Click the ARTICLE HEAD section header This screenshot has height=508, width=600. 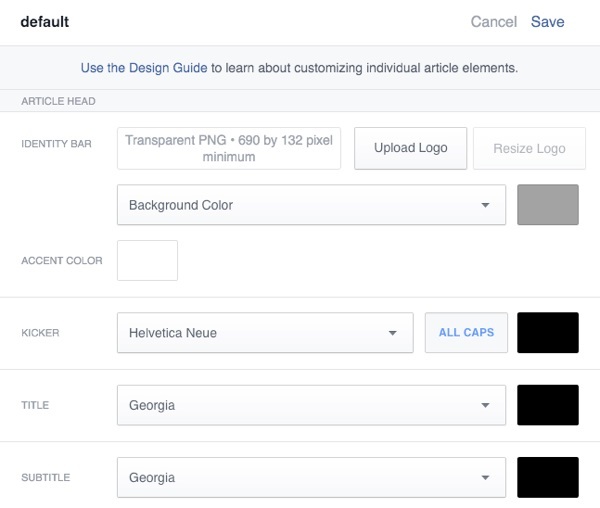tap(58, 101)
